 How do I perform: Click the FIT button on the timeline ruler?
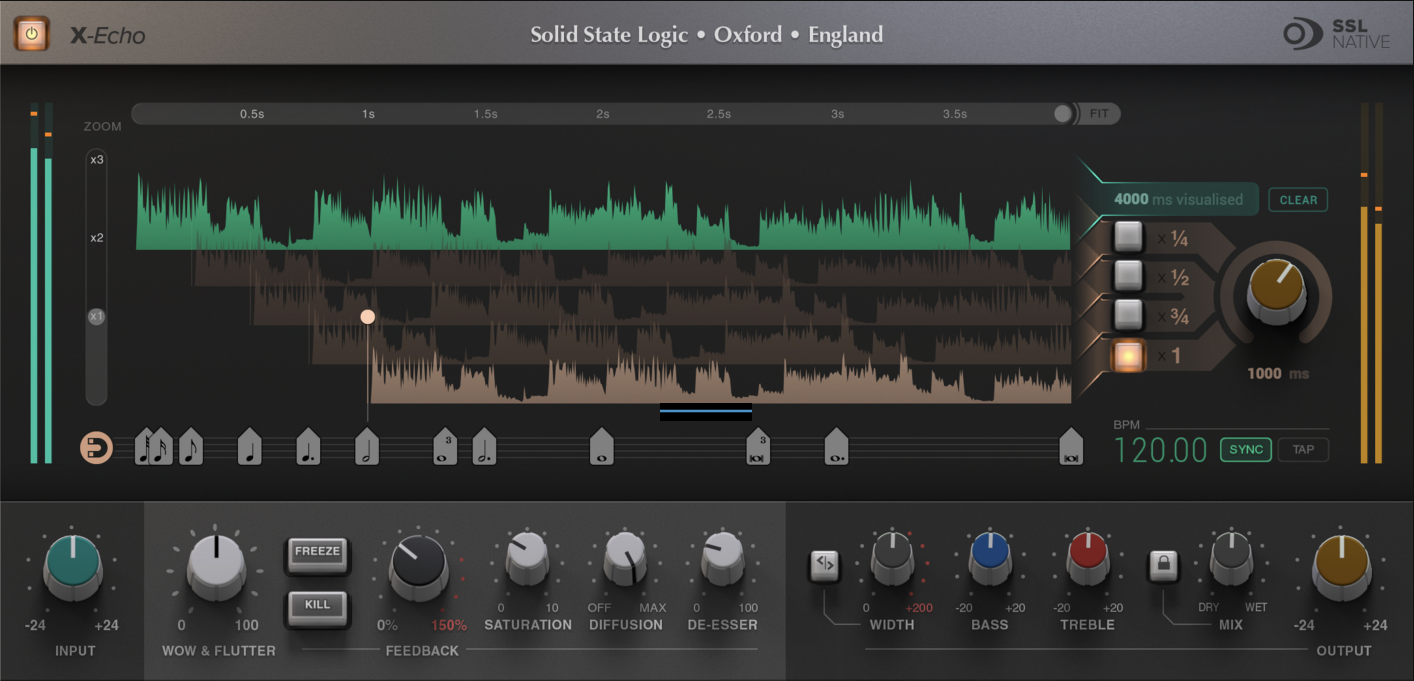pyautogui.click(x=1098, y=113)
